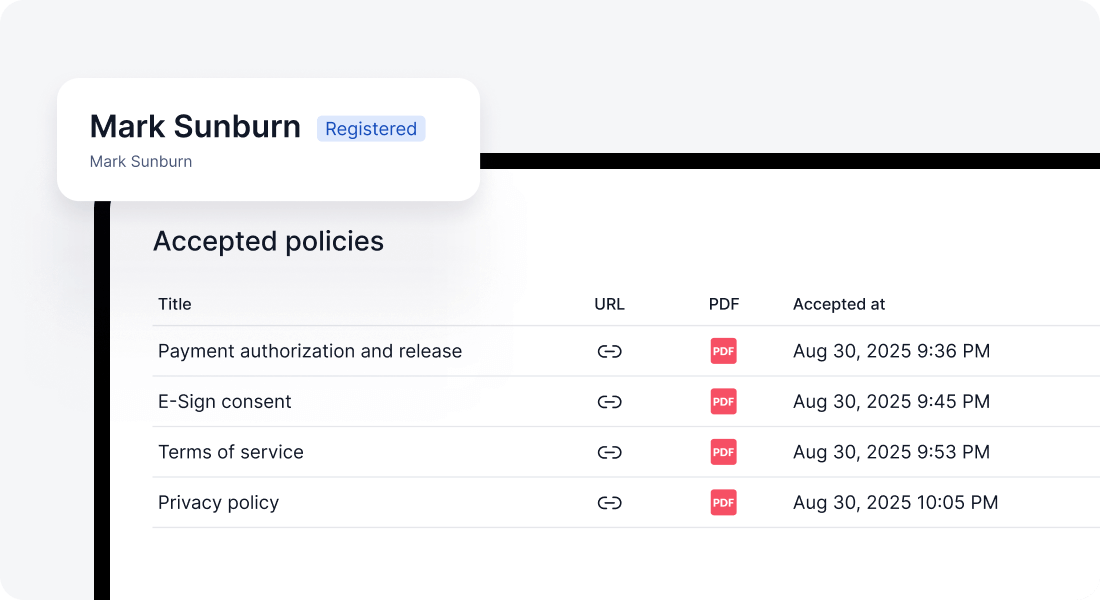
Task: Click the URL column header
Action: (609, 304)
